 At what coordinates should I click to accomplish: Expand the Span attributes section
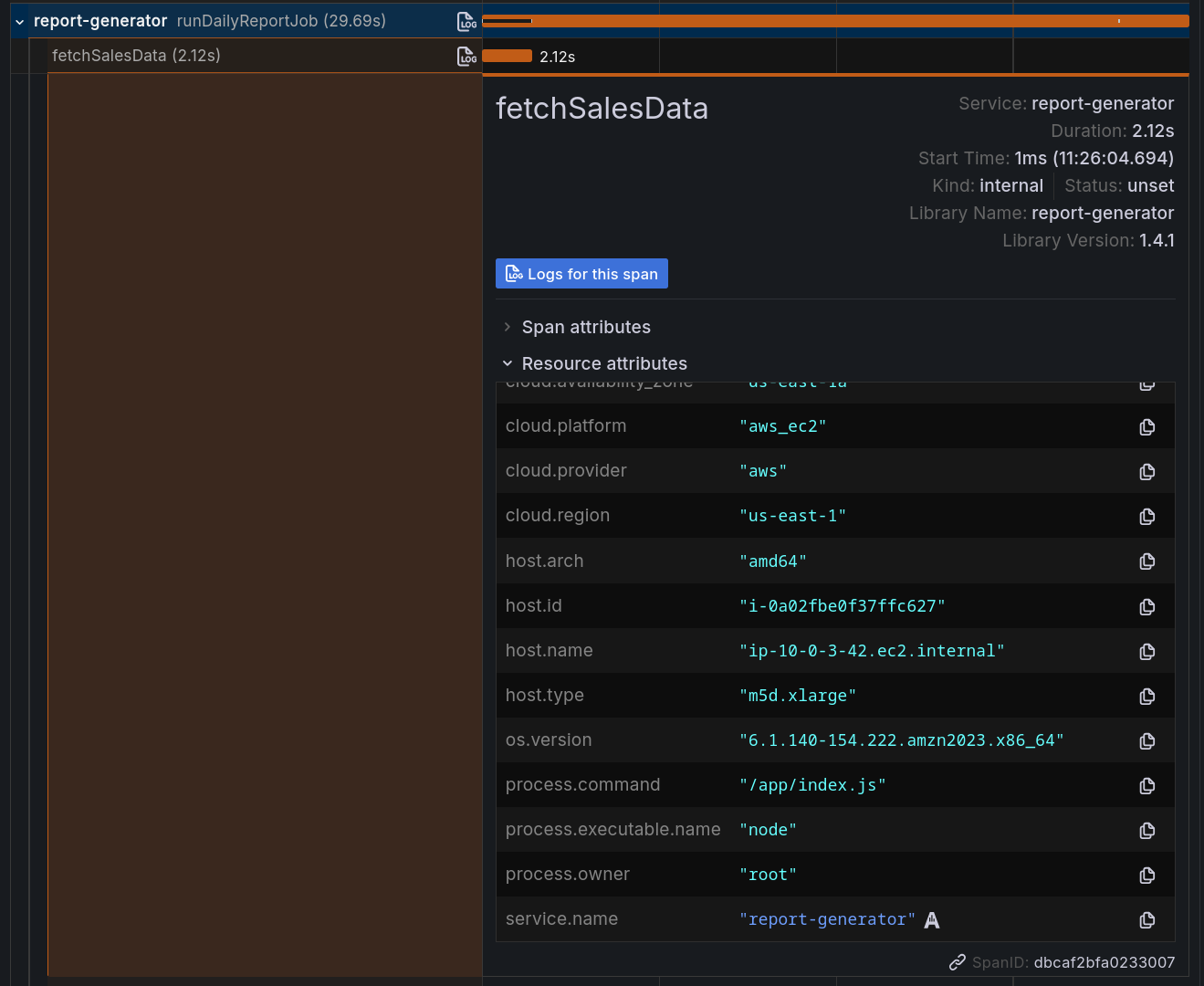point(586,327)
